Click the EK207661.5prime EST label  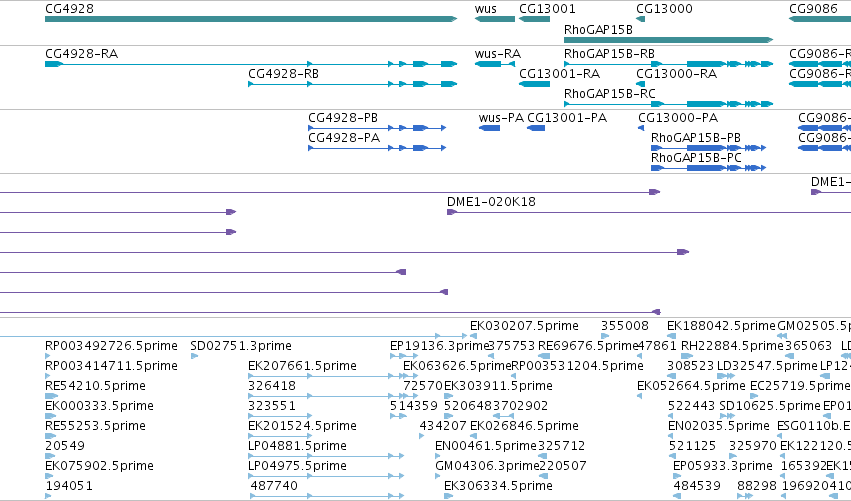coord(302,366)
